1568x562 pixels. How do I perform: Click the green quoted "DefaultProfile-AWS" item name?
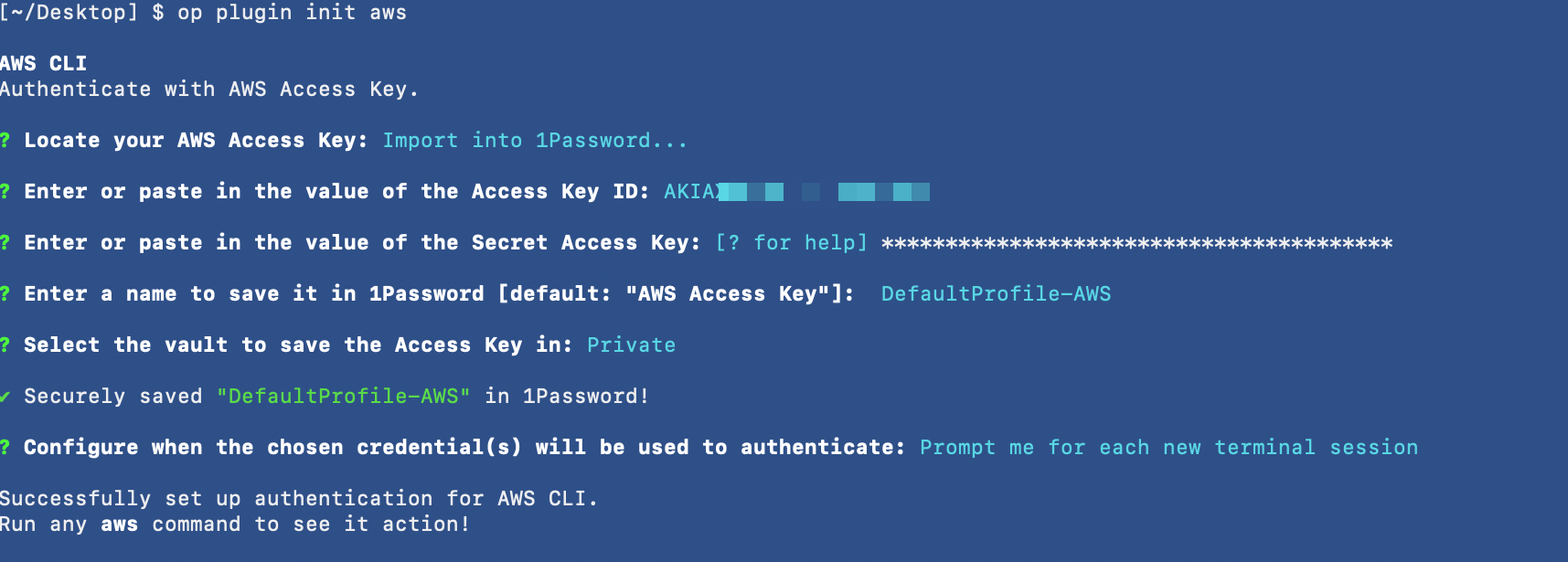tap(343, 397)
